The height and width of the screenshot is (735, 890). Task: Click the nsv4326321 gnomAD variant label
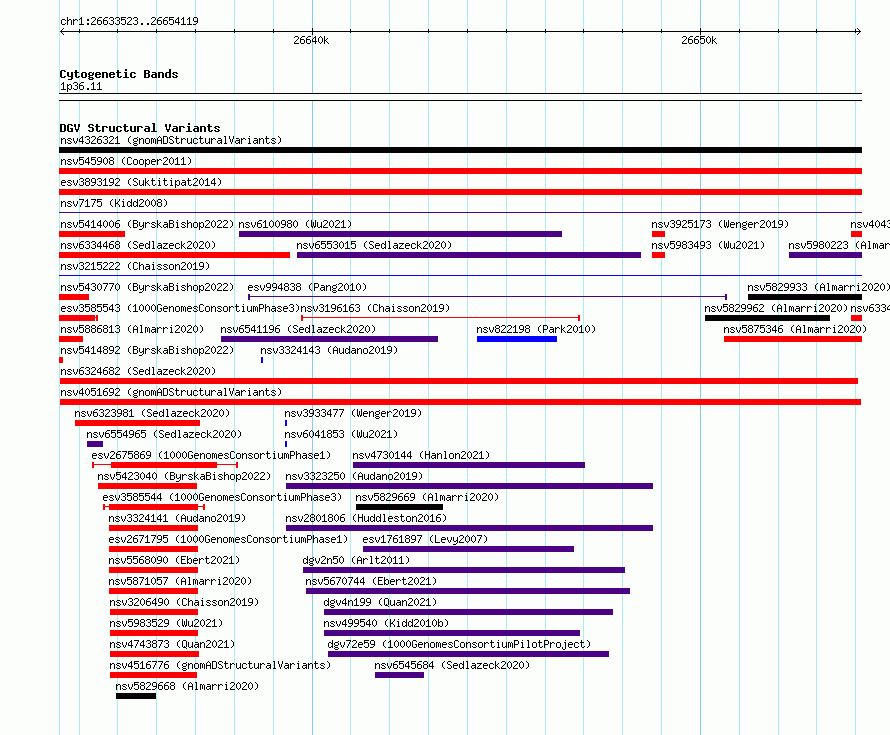pyautogui.click(x=171, y=140)
